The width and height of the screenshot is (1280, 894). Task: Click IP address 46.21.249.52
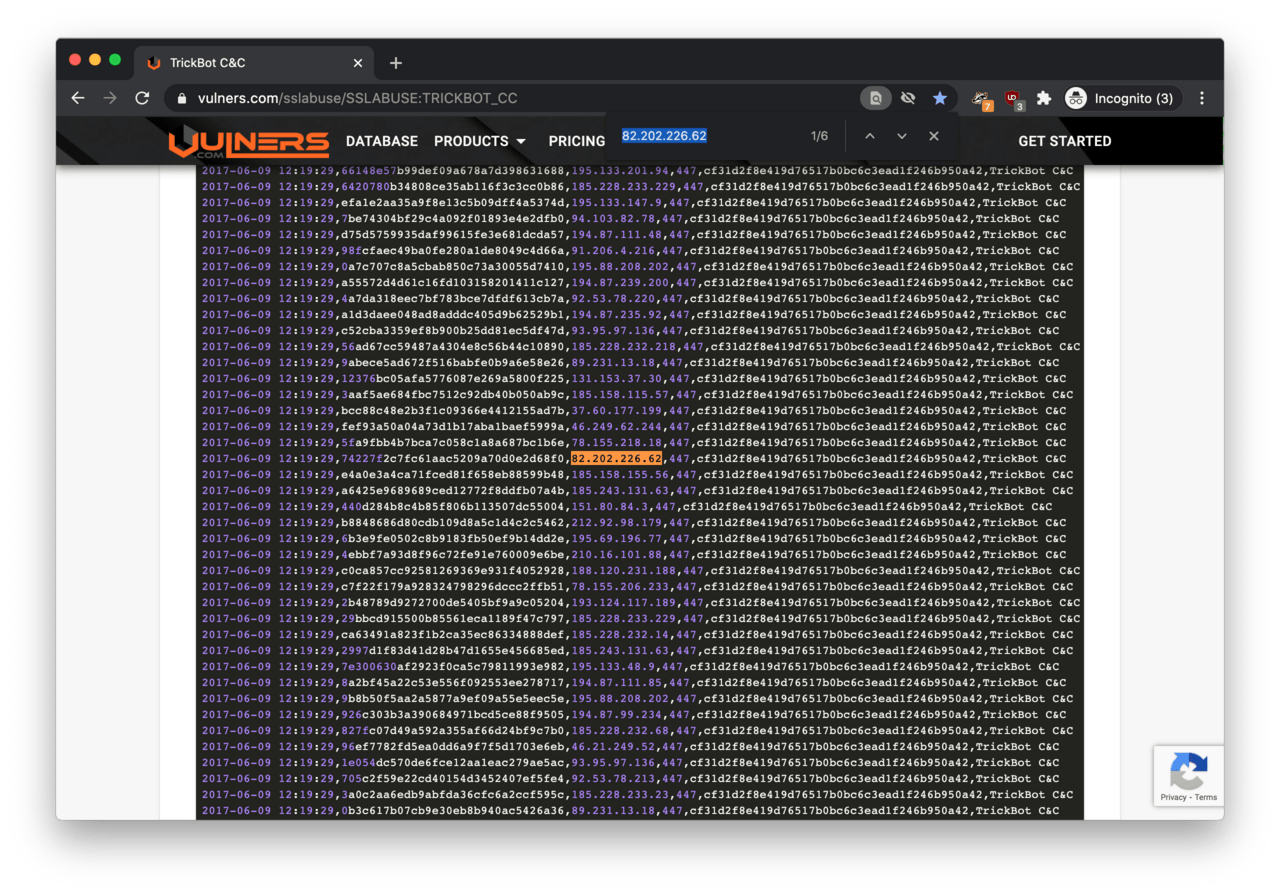[613, 747]
